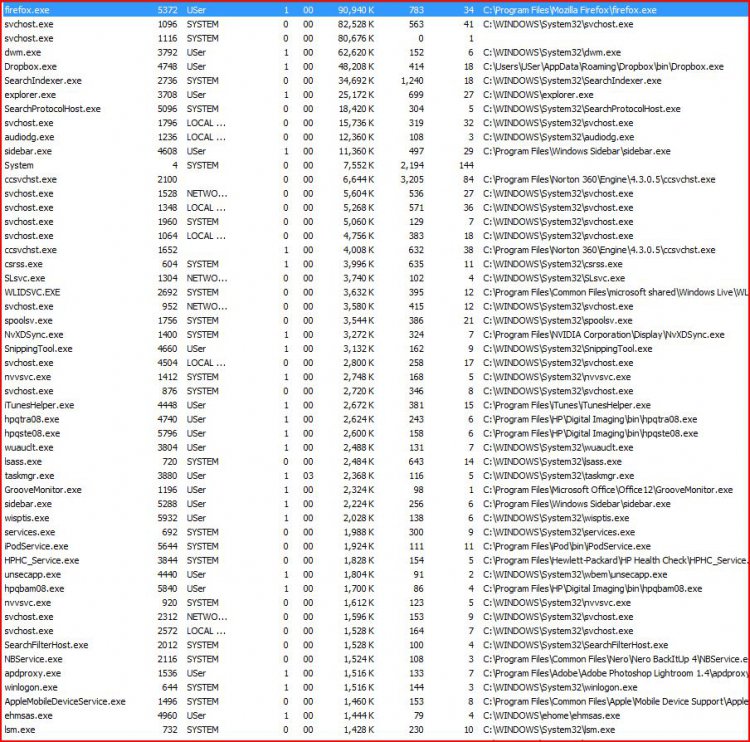Click PID 1116 of the svchost.exe row
This screenshot has height=742, width=750.
click(x=167, y=38)
